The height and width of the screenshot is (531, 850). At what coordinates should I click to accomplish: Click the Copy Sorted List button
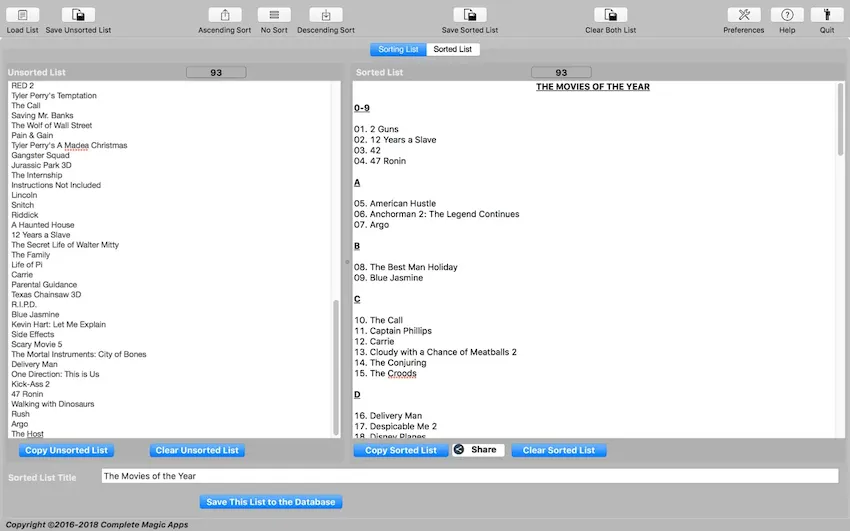pyautogui.click(x=401, y=450)
